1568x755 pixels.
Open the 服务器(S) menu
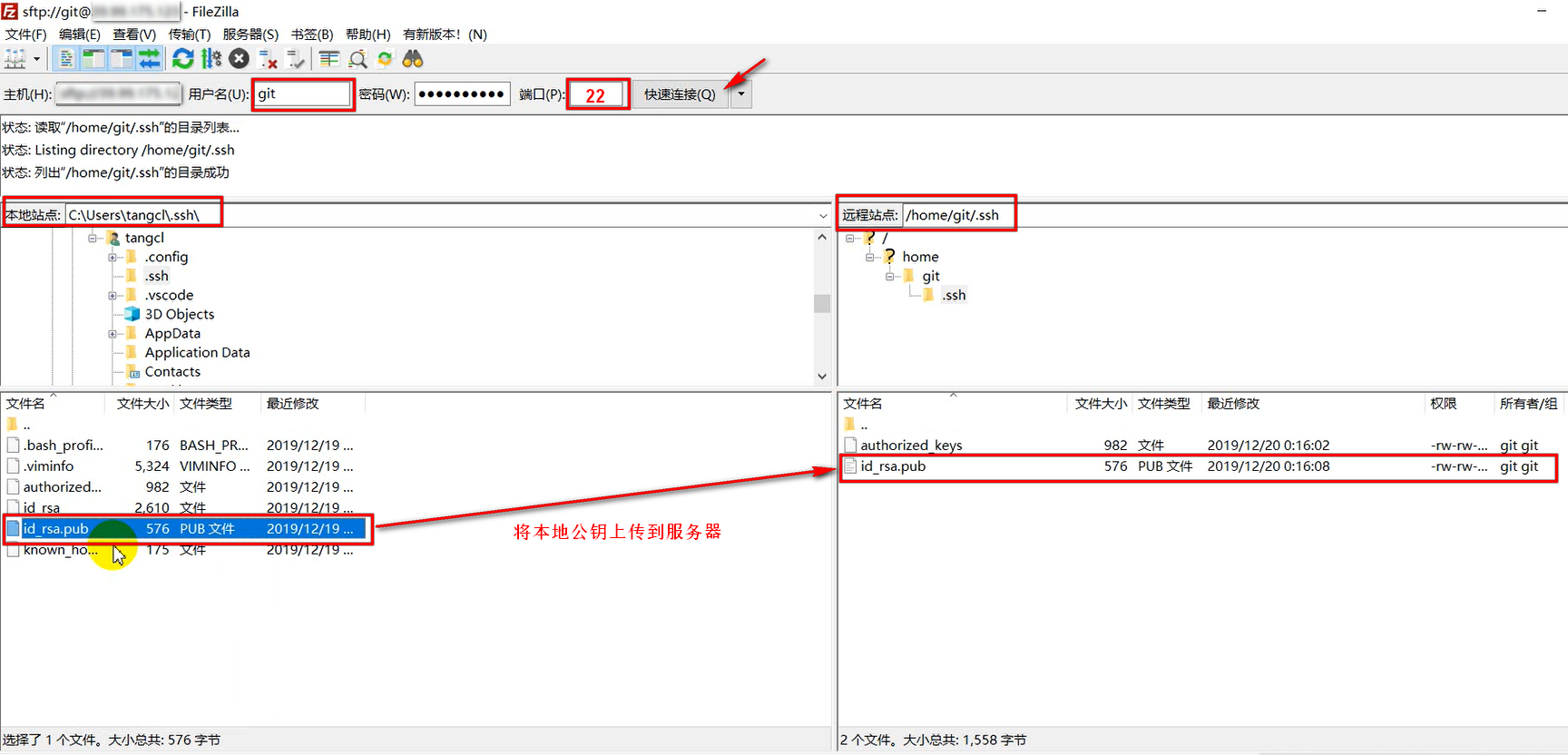[x=250, y=34]
